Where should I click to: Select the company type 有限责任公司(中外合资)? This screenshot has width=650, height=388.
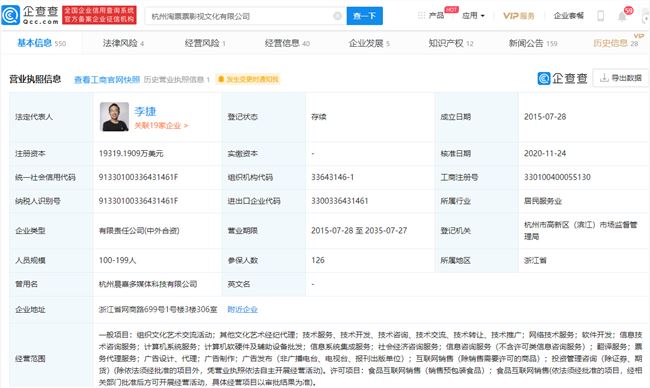(139, 230)
